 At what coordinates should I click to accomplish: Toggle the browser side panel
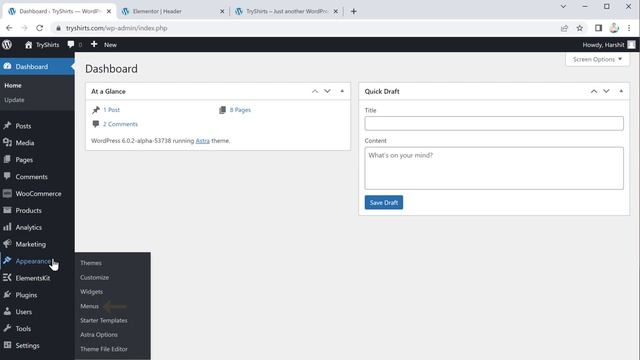[598, 28]
